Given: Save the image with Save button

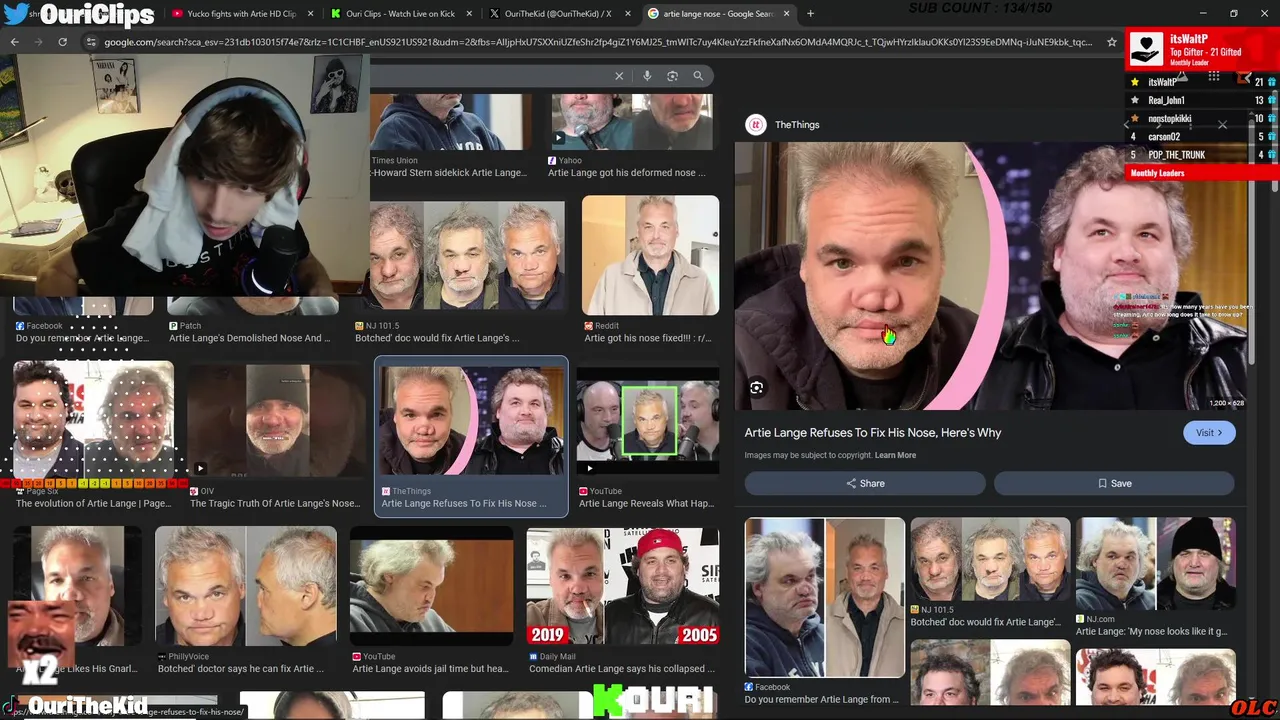Looking at the screenshot, I should [x=1114, y=483].
